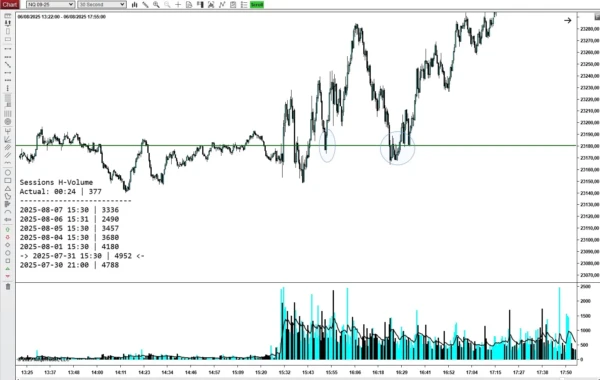Open the strategies clipboard icon
This screenshot has height=380, width=600.
click(x=233, y=5)
